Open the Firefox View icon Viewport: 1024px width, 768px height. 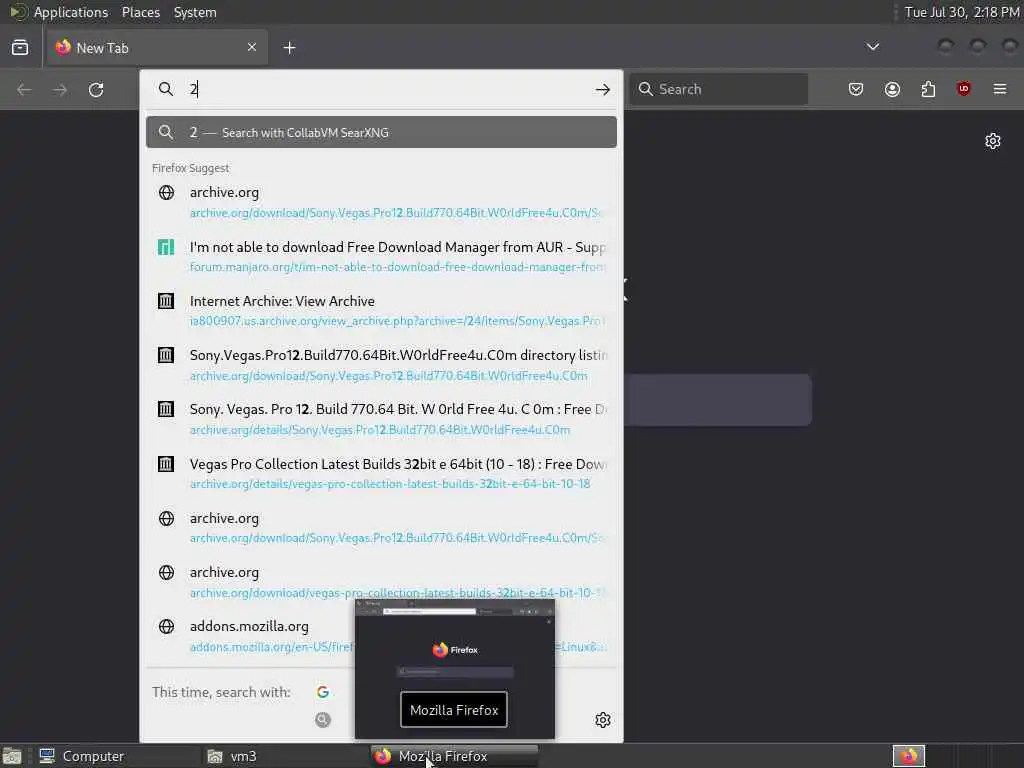pos(20,48)
